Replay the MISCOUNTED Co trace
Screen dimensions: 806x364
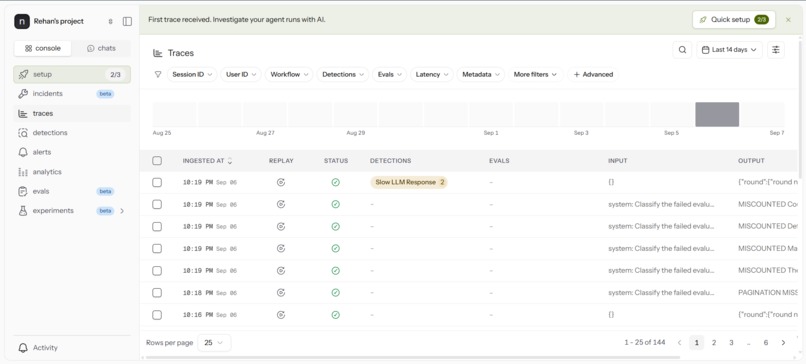pos(281,205)
